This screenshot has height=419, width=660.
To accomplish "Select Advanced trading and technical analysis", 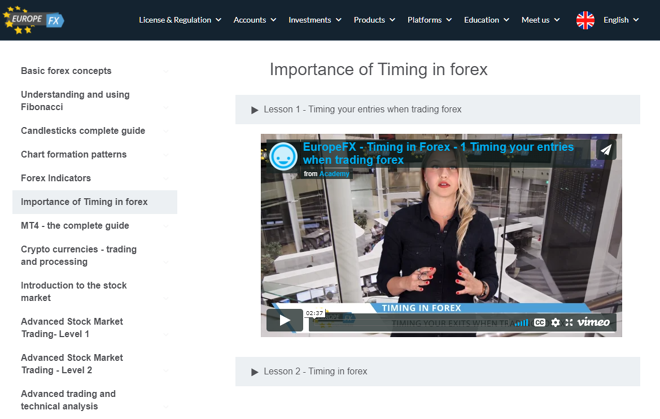I will click(x=95, y=400).
